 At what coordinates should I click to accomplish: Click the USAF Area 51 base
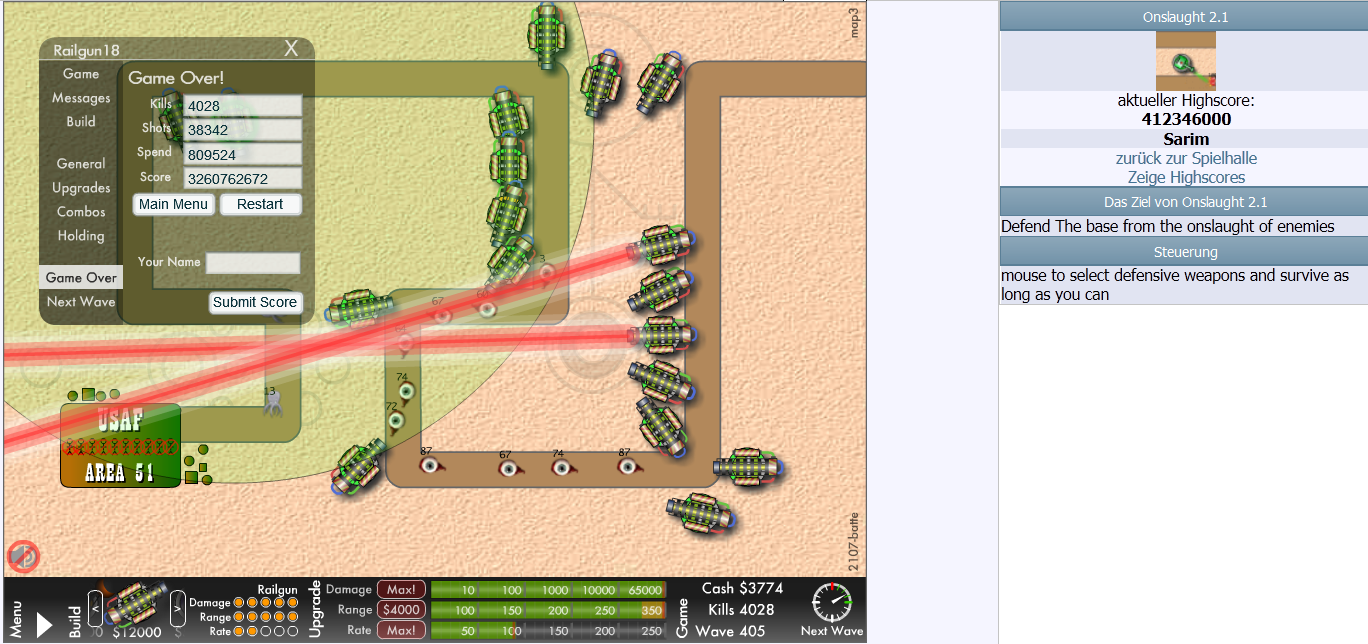point(120,445)
